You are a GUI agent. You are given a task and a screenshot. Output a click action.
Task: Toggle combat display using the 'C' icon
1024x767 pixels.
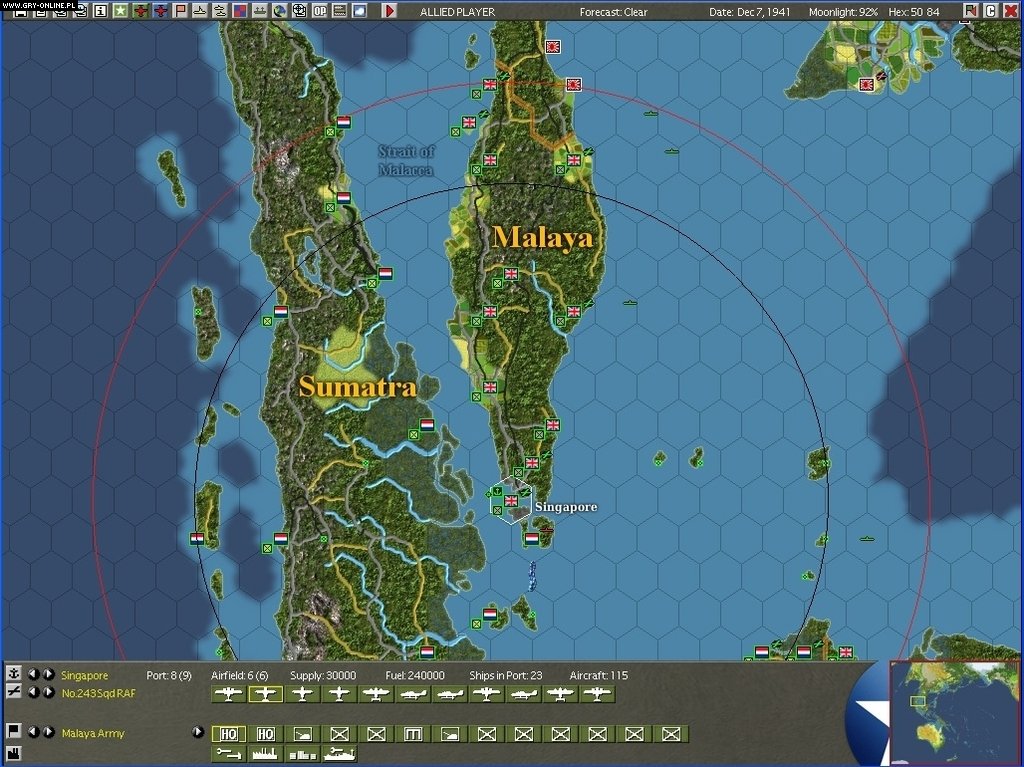(990, 10)
